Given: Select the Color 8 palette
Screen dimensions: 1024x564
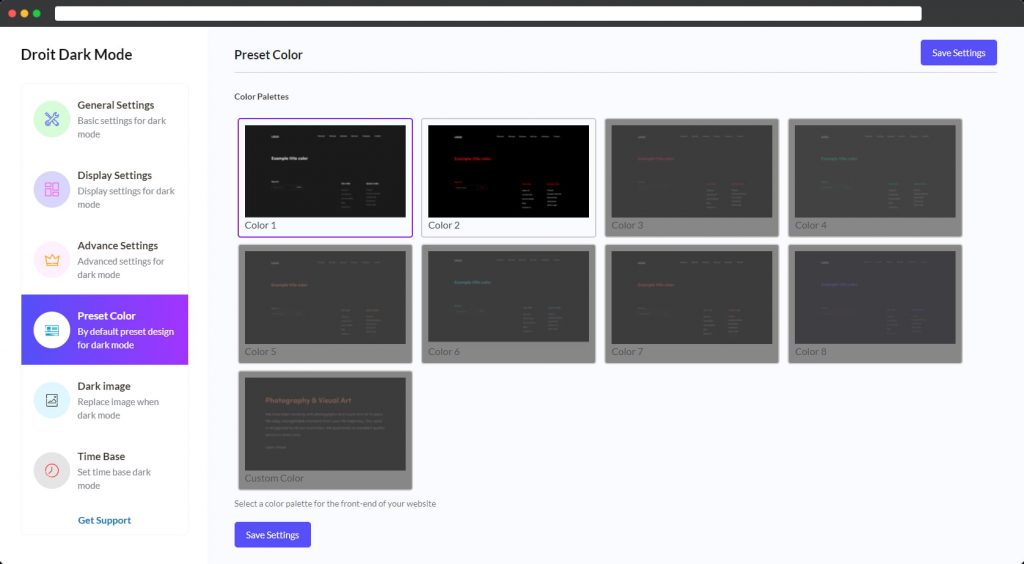Looking at the screenshot, I should click(x=875, y=304).
